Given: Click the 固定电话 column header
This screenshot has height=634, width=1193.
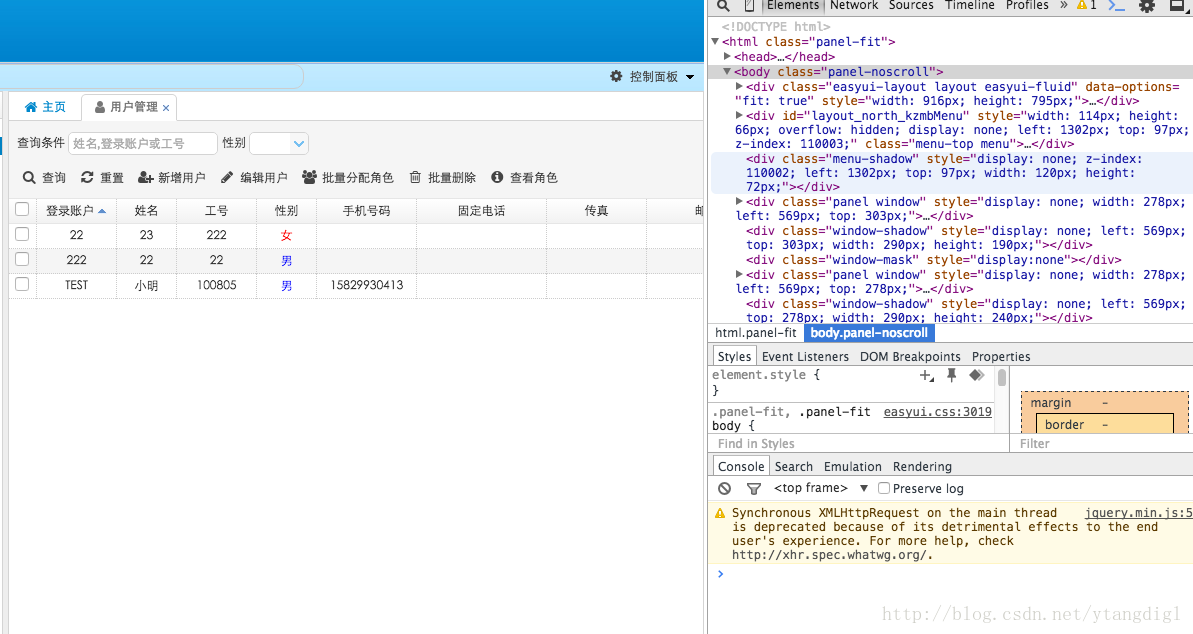Looking at the screenshot, I should [481, 211].
